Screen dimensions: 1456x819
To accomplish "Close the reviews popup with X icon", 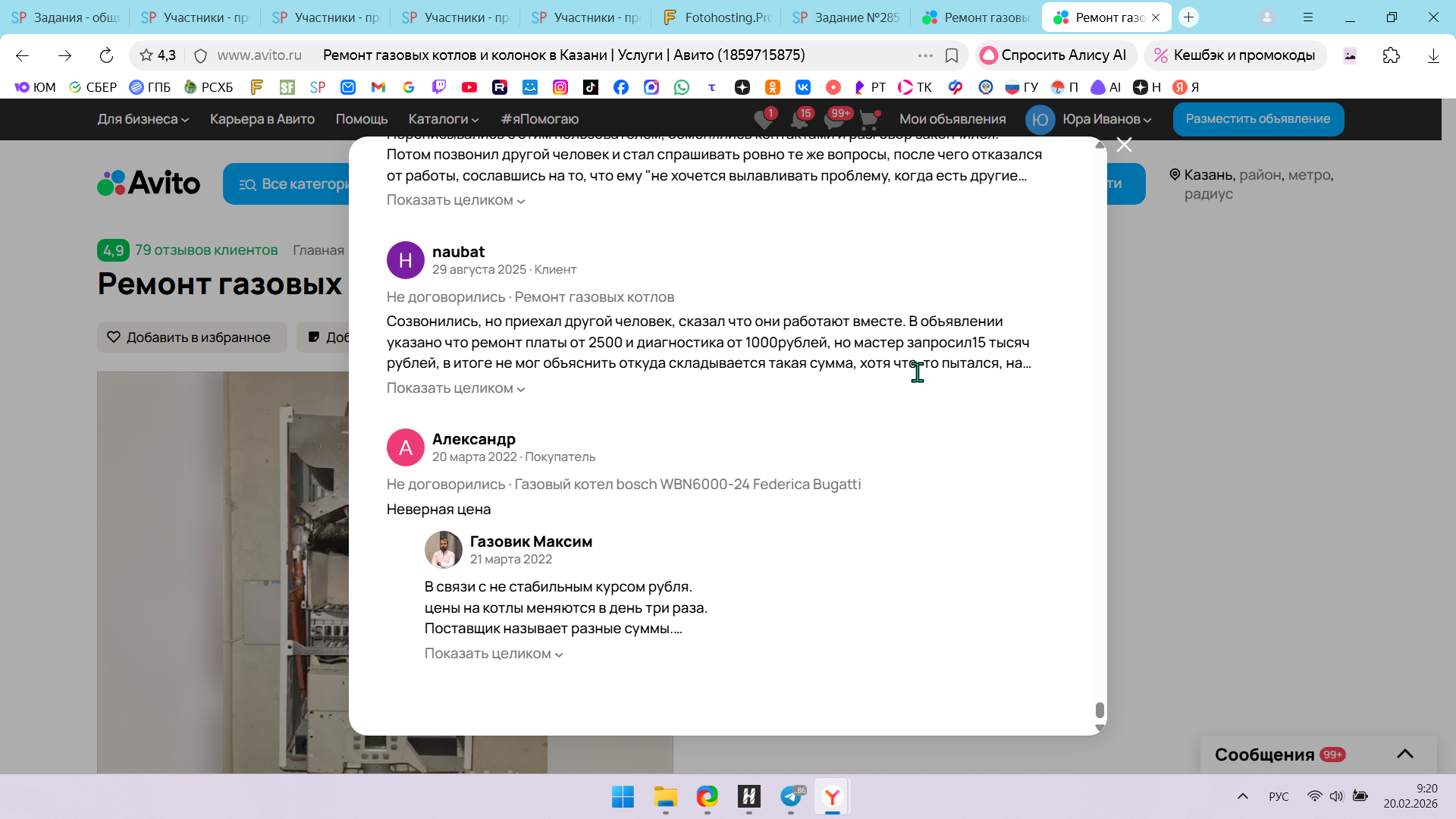I will tap(1124, 145).
